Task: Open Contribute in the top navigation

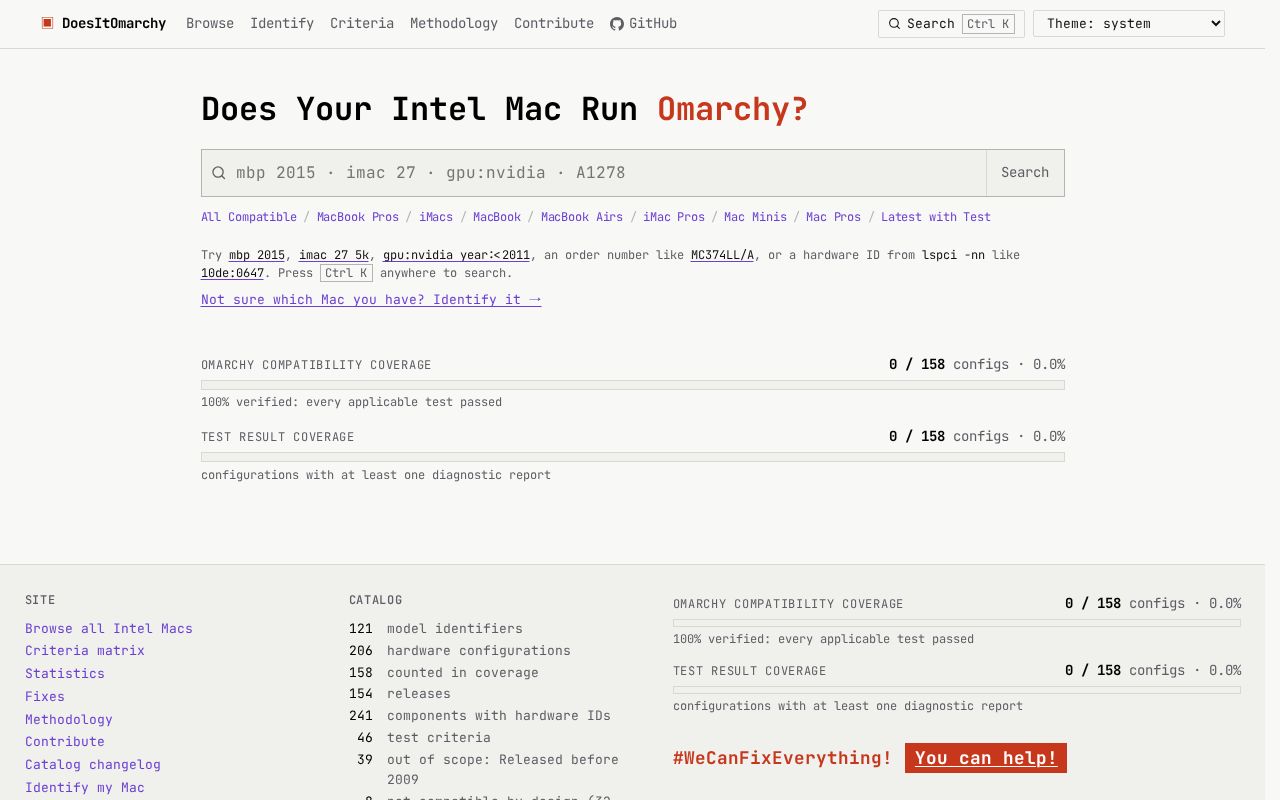Action: point(554,23)
